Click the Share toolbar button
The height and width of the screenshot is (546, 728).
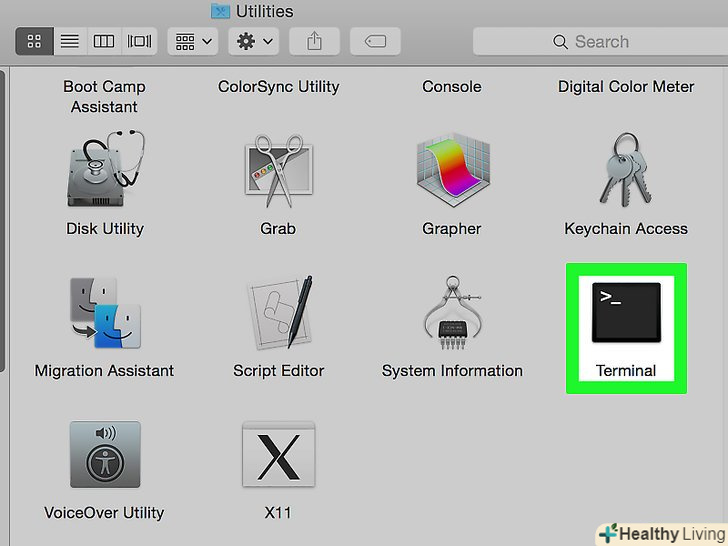[314, 41]
